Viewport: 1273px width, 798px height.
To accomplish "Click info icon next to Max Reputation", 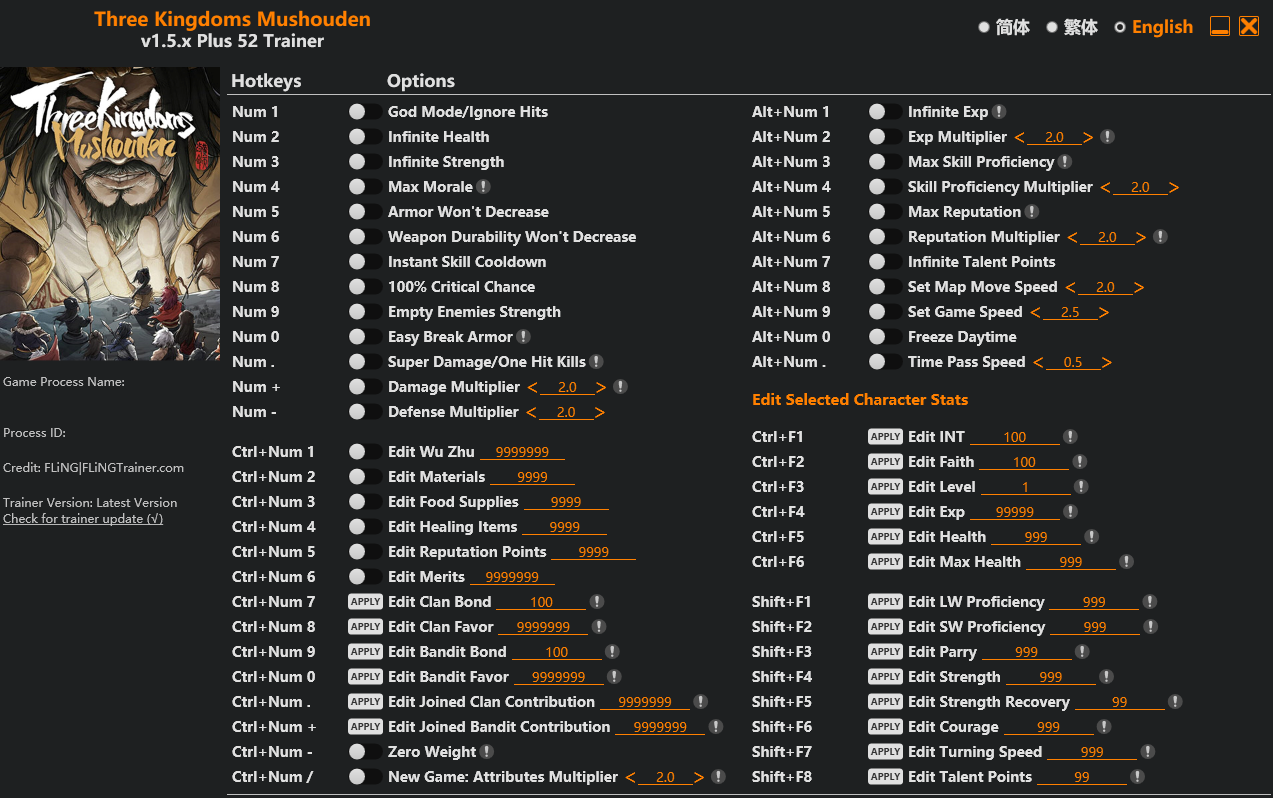I will tap(1032, 212).
